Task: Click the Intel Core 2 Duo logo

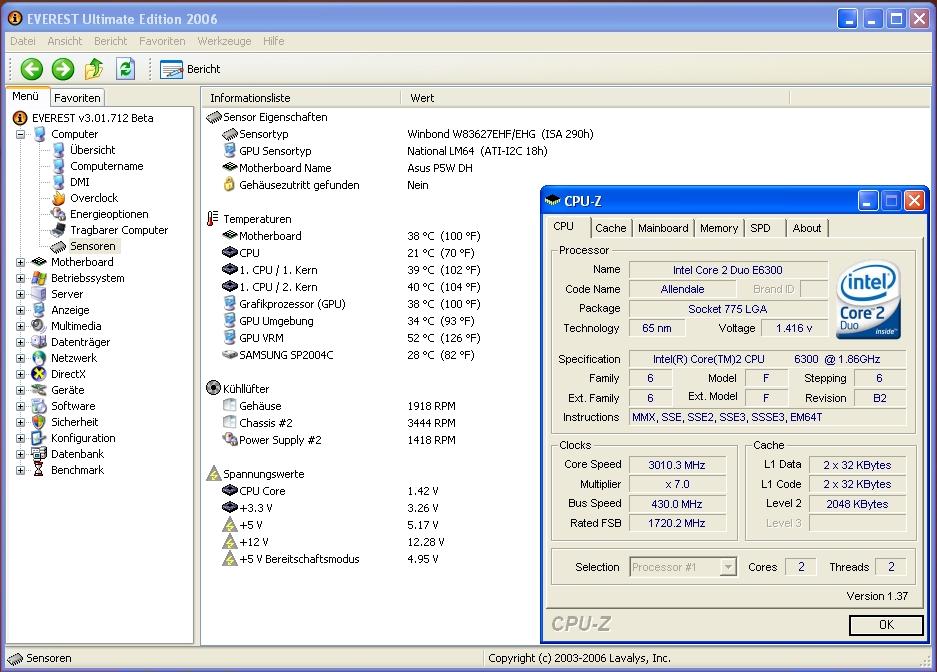Action: point(868,299)
